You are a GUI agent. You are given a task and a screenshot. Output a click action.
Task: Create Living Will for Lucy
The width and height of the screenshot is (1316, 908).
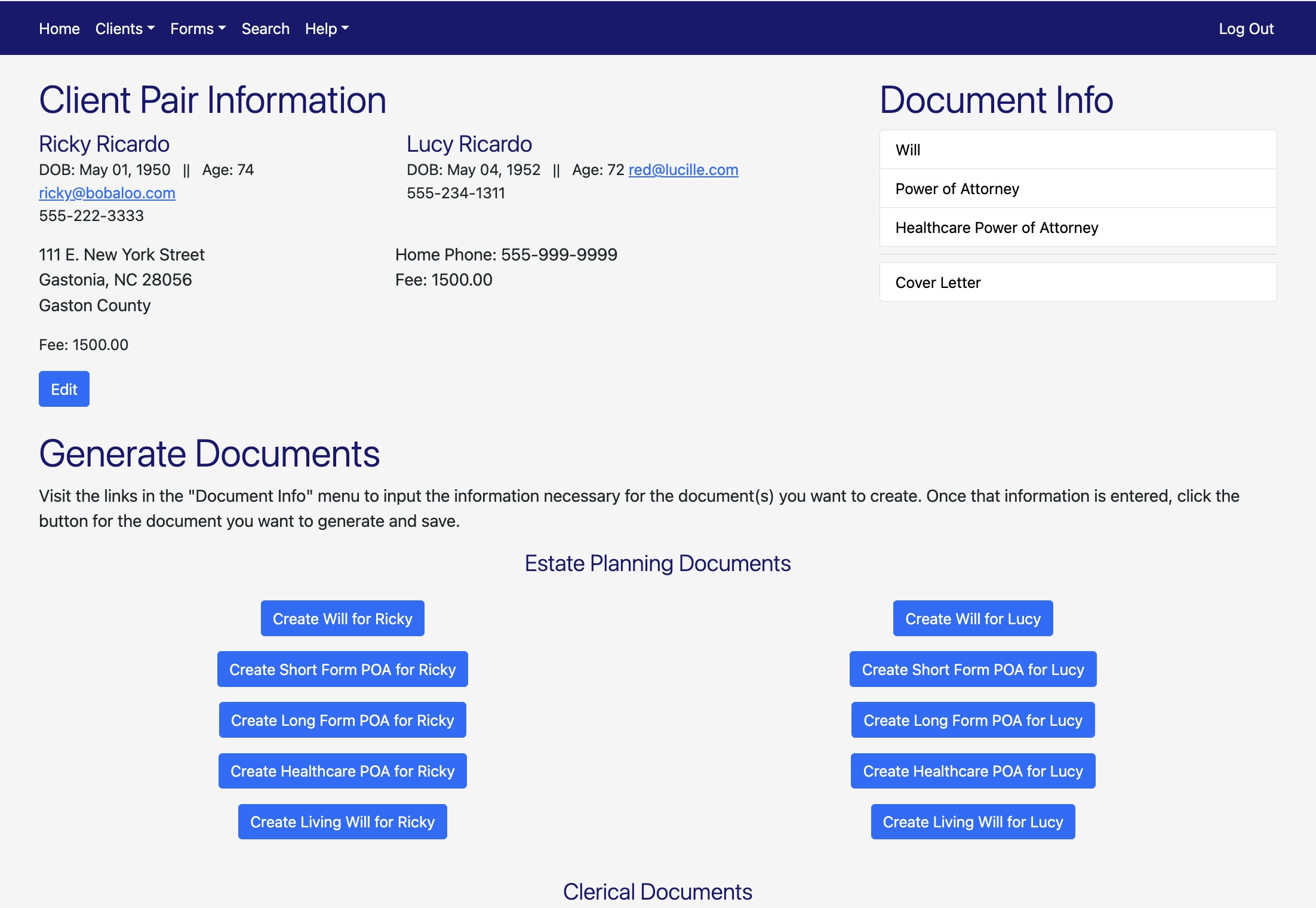[x=973, y=822]
